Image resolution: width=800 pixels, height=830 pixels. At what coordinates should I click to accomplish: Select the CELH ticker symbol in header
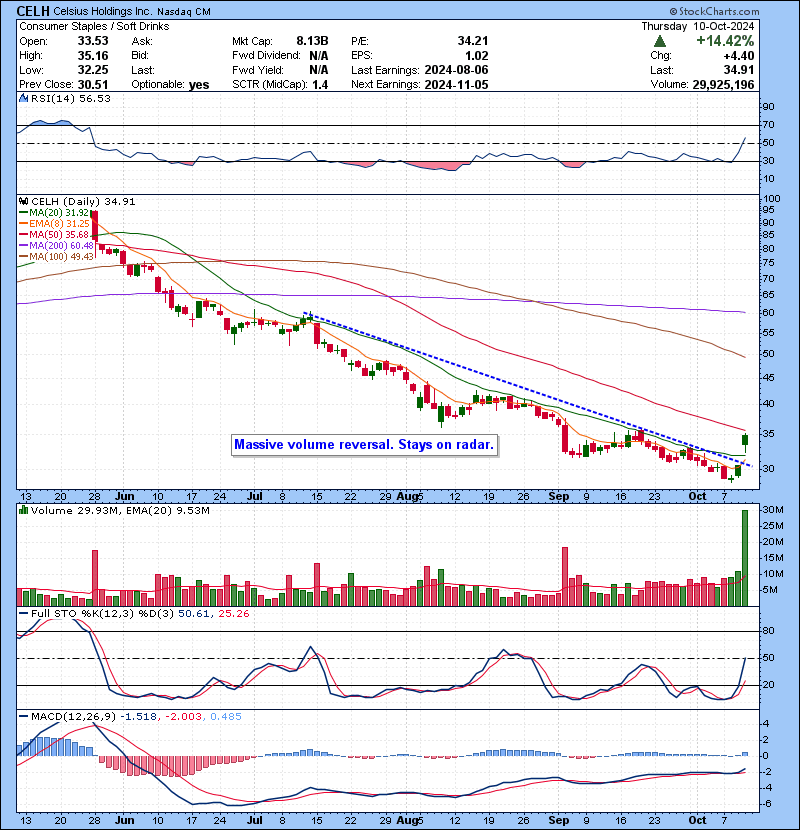33,11
